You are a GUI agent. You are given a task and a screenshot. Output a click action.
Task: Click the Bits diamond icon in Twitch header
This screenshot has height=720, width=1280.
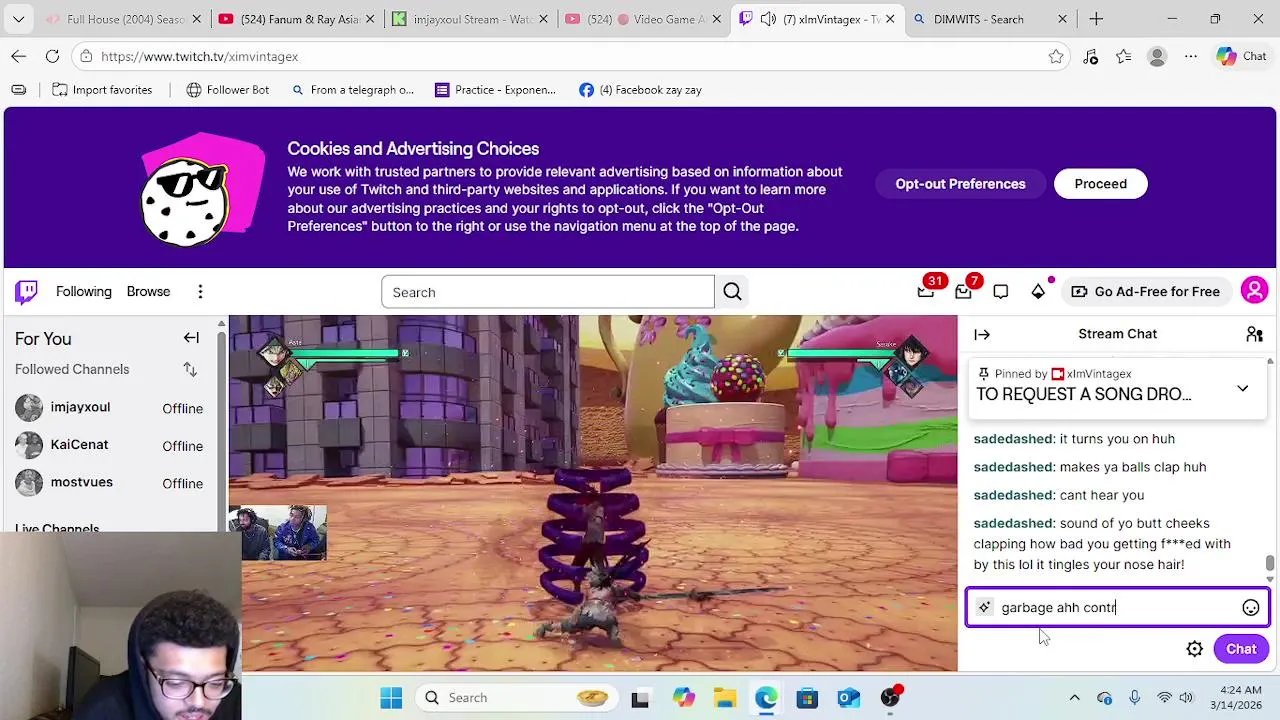pyautogui.click(x=1038, y=292)
